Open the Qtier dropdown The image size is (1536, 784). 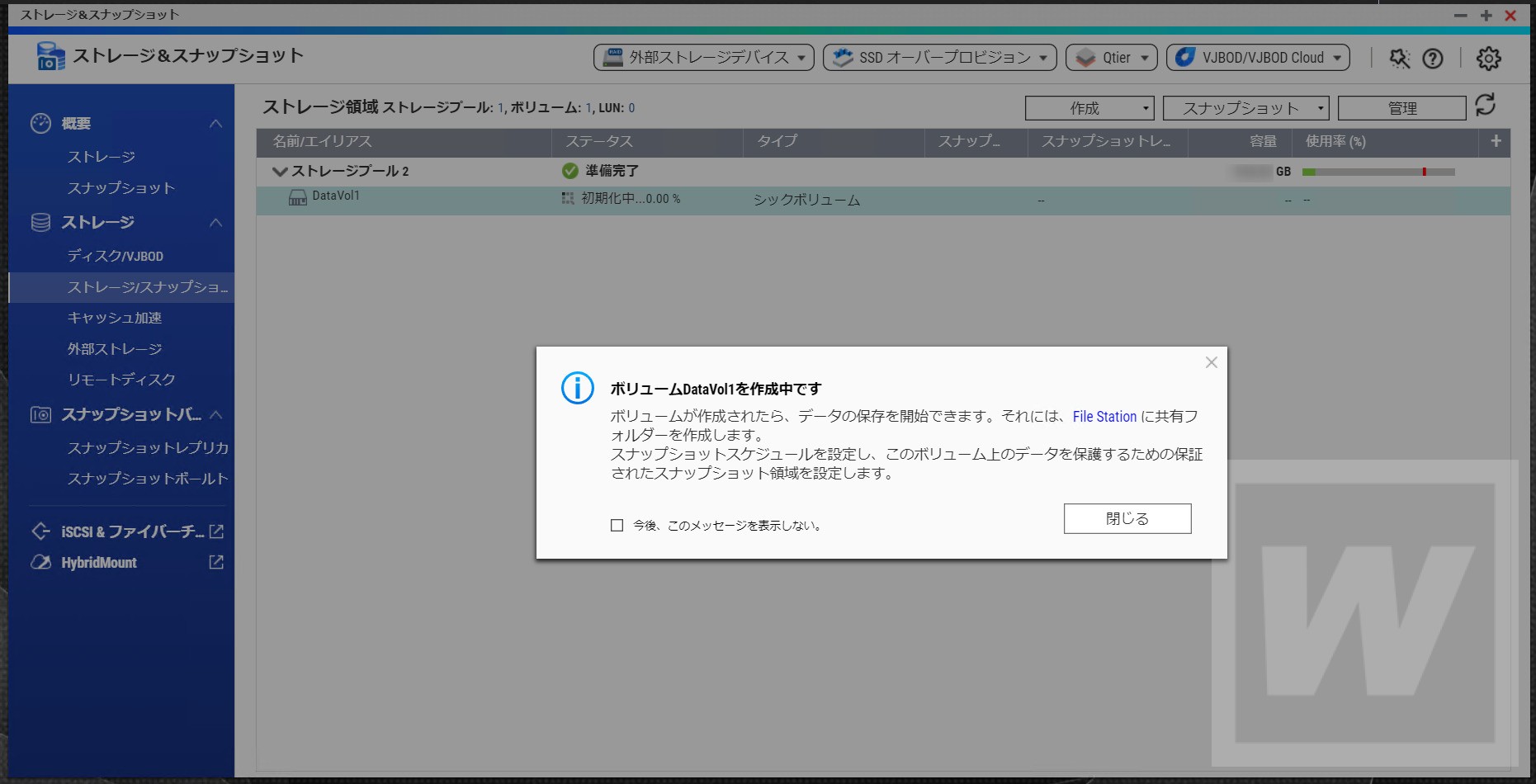(1112, 57)
